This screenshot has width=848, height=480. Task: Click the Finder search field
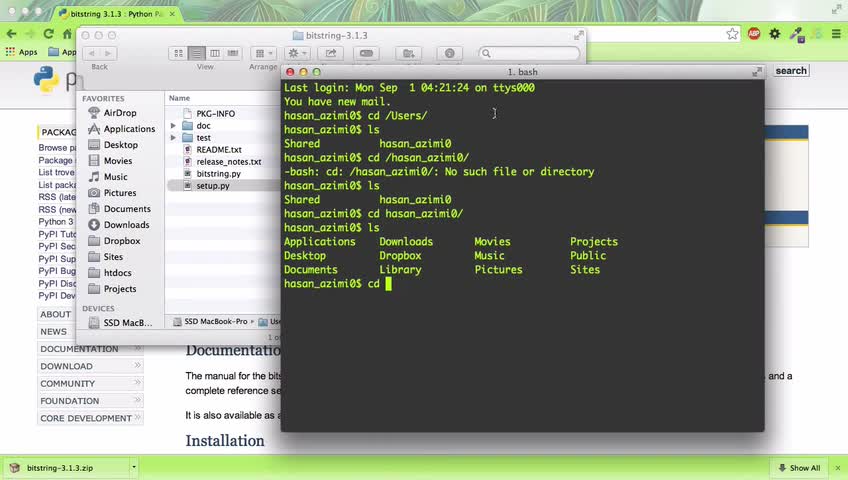click(529, 53)
